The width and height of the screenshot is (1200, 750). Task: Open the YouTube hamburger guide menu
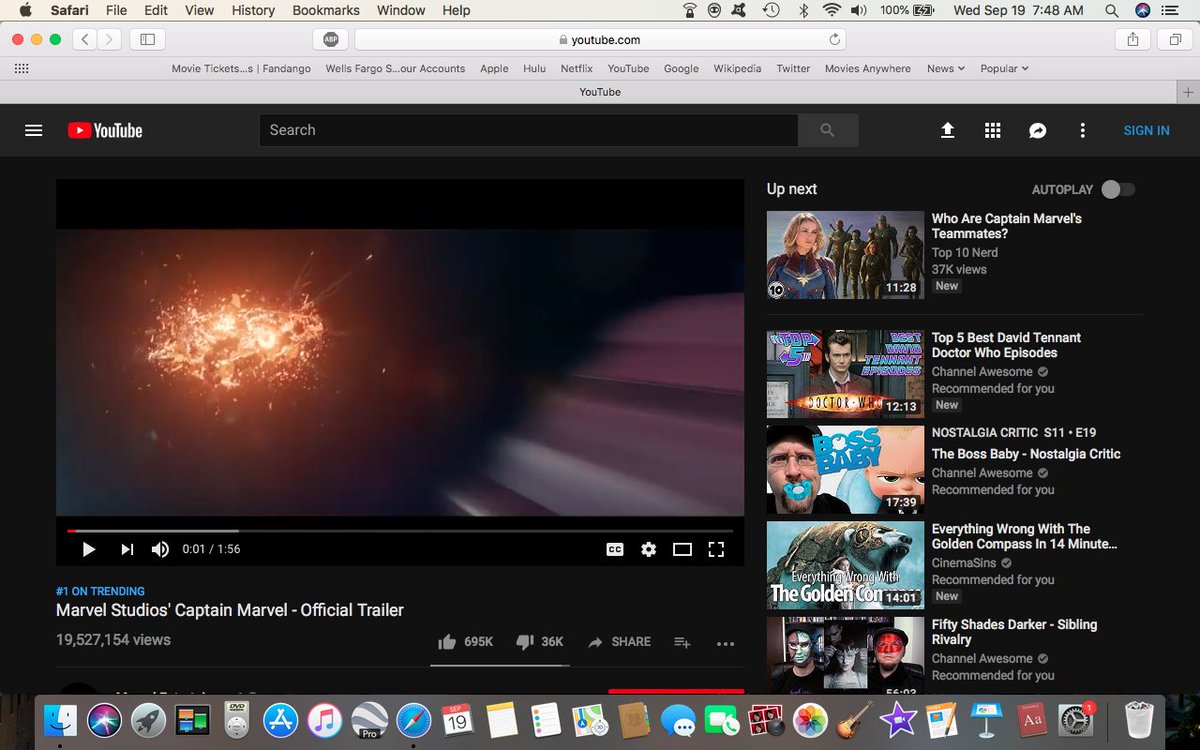coord(33,130)
